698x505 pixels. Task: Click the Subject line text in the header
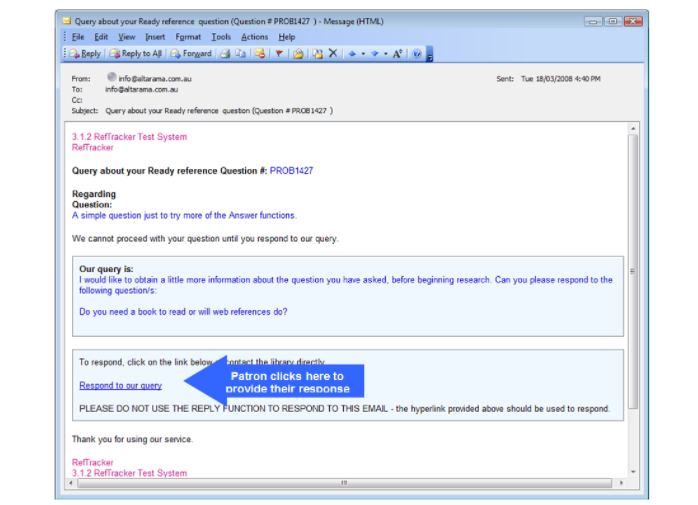pos(219,111)
